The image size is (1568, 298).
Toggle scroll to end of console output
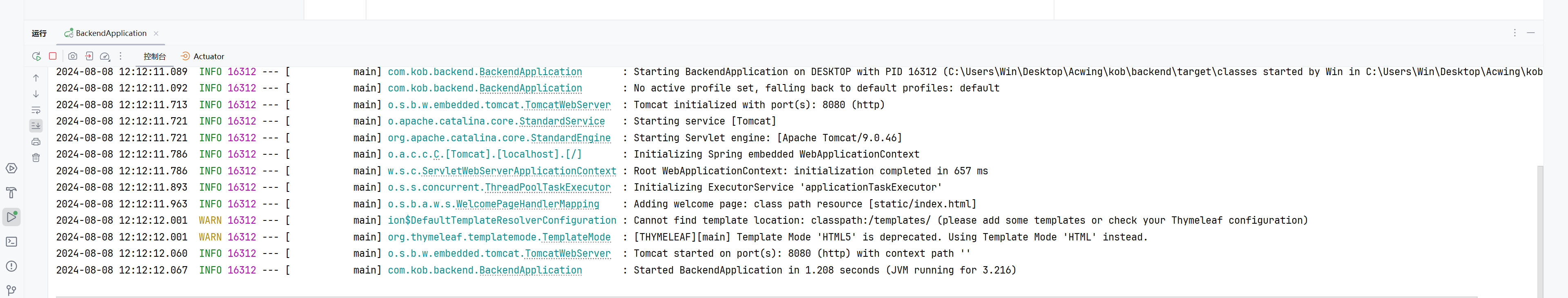click(x=36, y=126)
